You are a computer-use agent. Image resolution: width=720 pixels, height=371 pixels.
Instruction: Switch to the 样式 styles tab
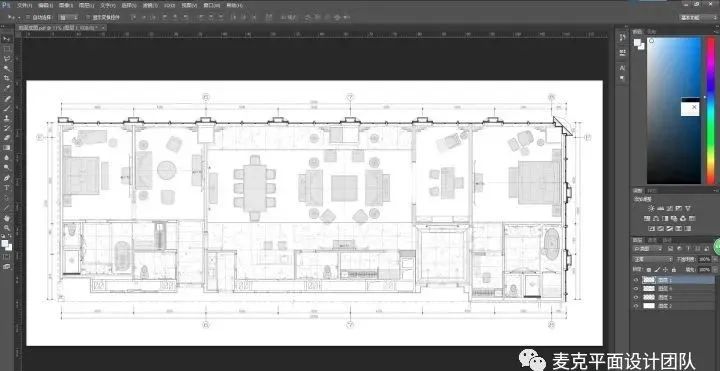tap(652, 190)
